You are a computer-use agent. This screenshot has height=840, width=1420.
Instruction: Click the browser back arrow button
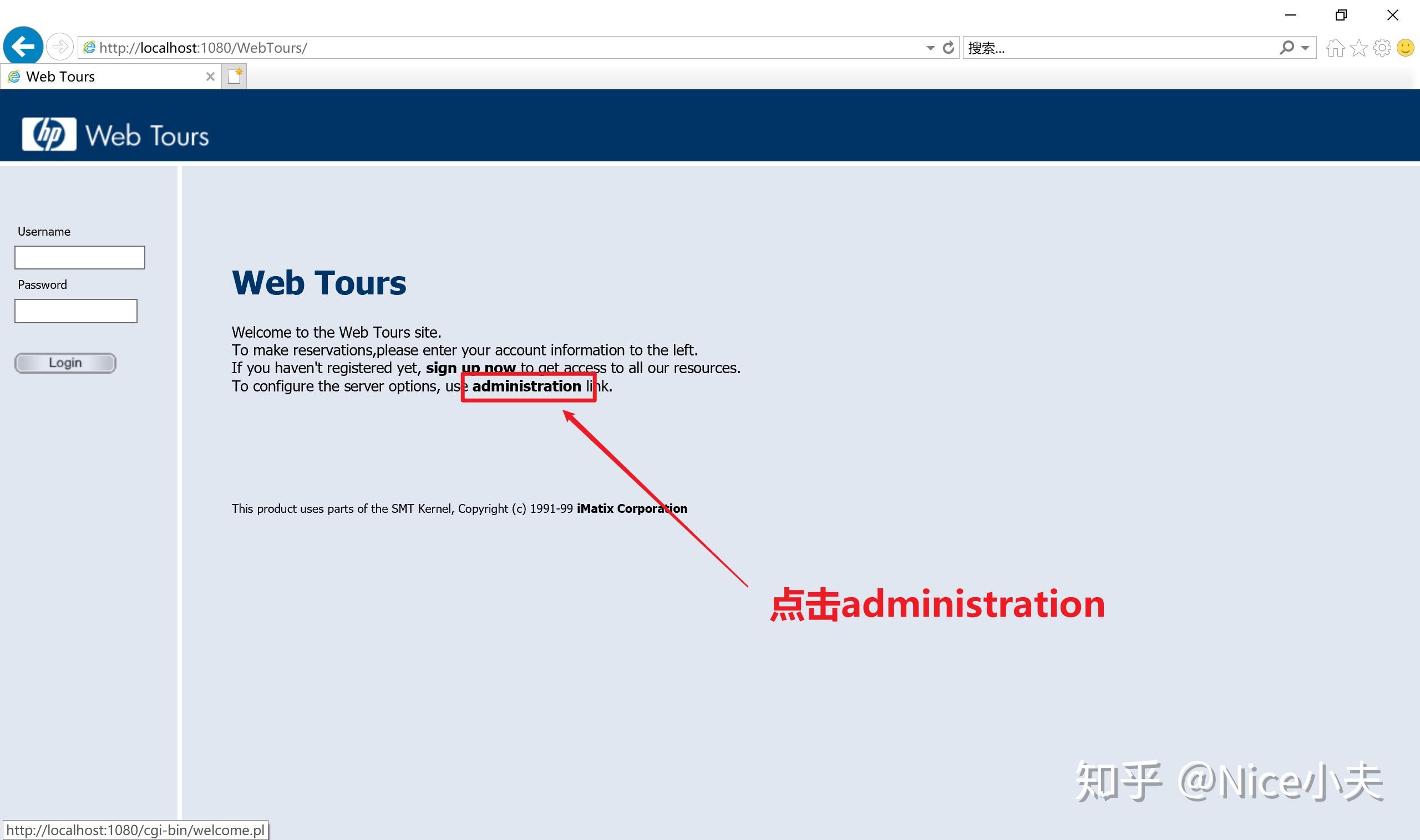(x=23, y=47)
